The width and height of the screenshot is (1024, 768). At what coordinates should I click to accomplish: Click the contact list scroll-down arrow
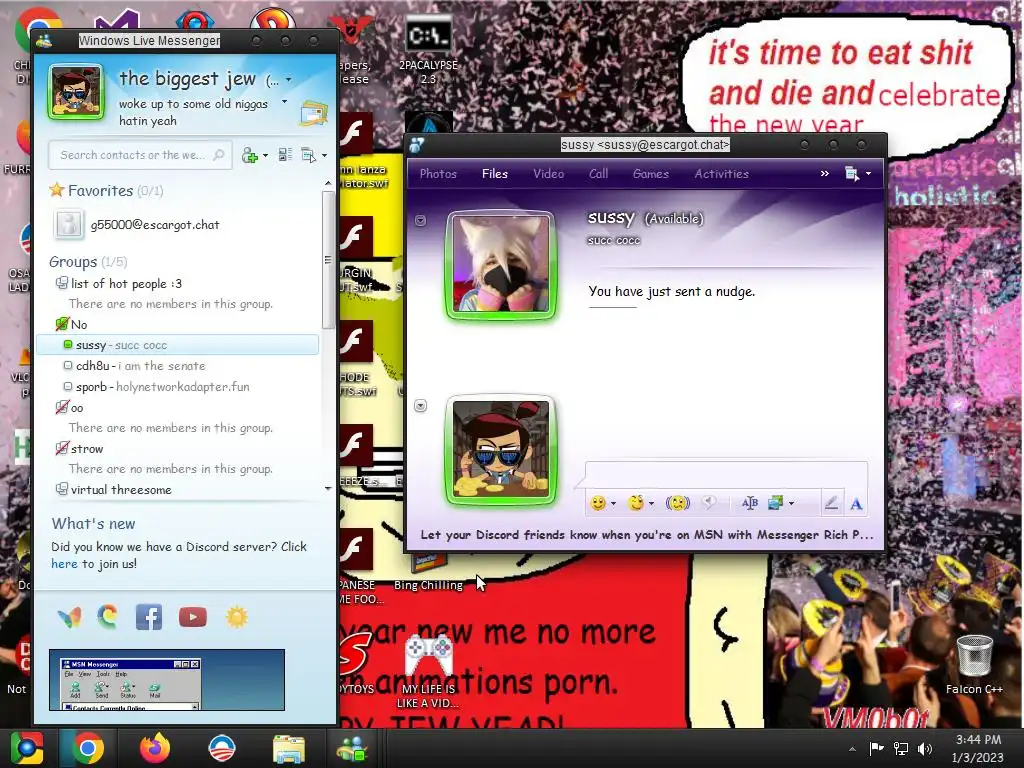(x=328, y=488)
